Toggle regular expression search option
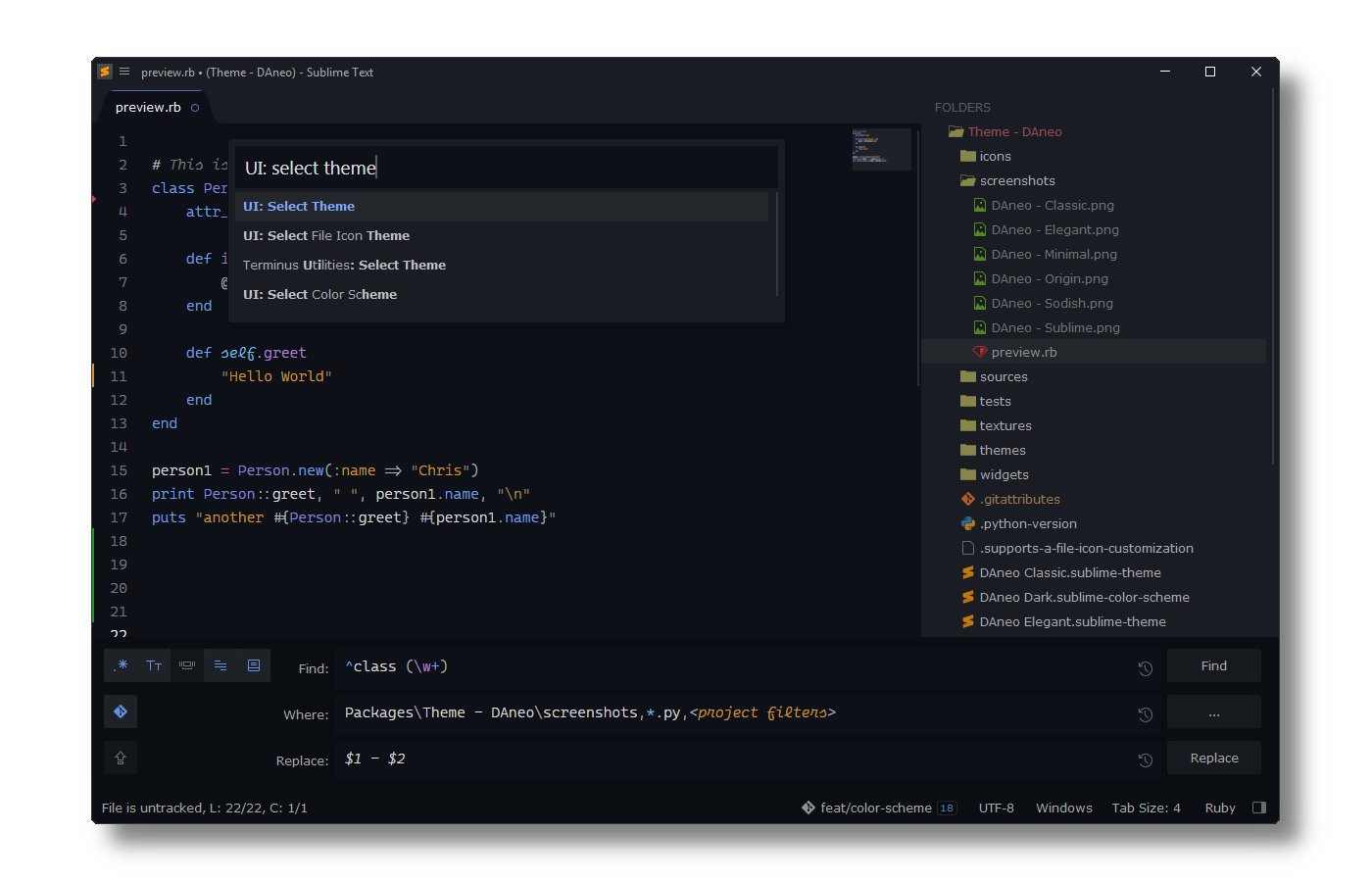This screenshot has height=882, width=1372. point(121,665)
